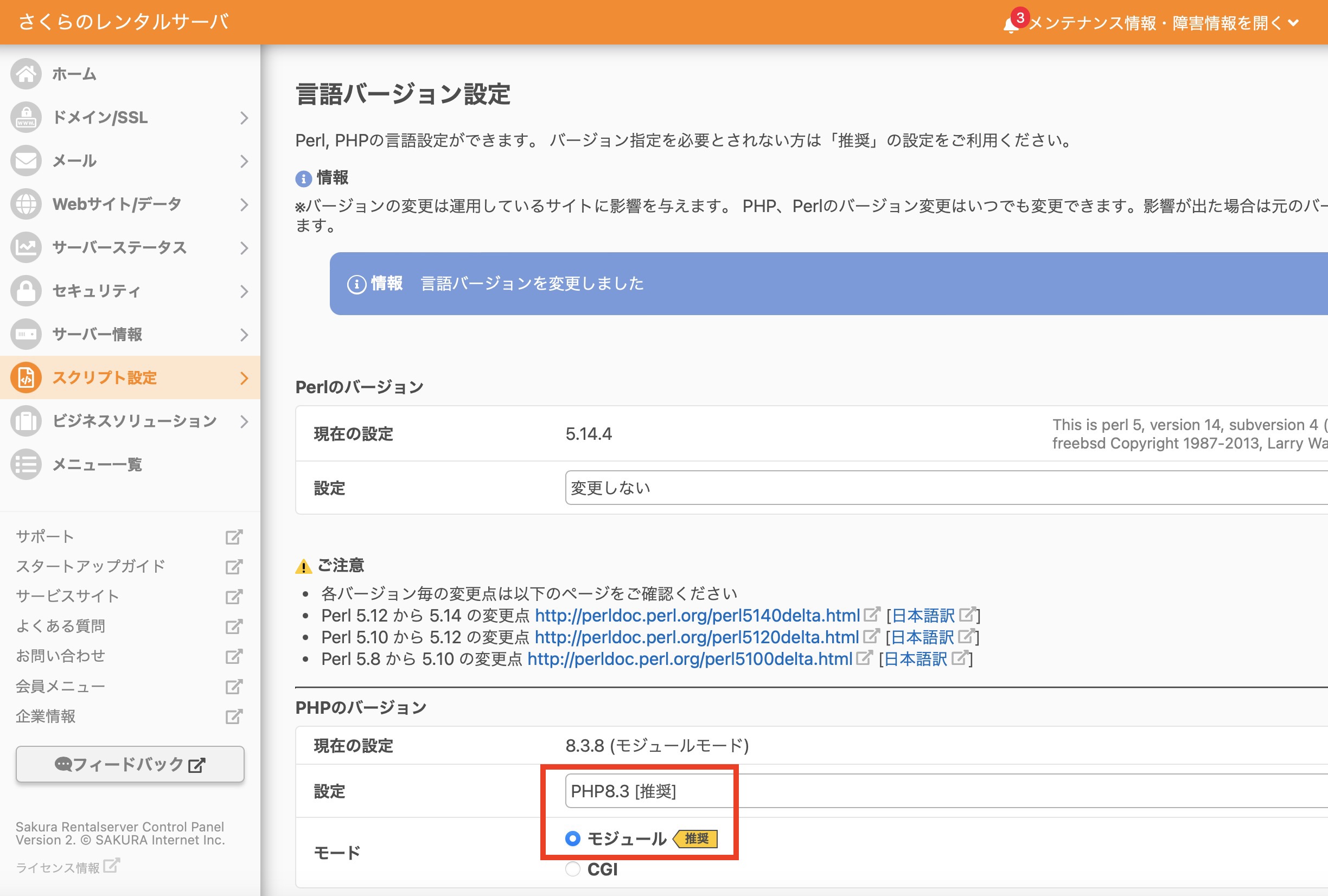Open the メニュー一覧 menu item
This screenshot has width=1328, height=896.
pos(130,465)
